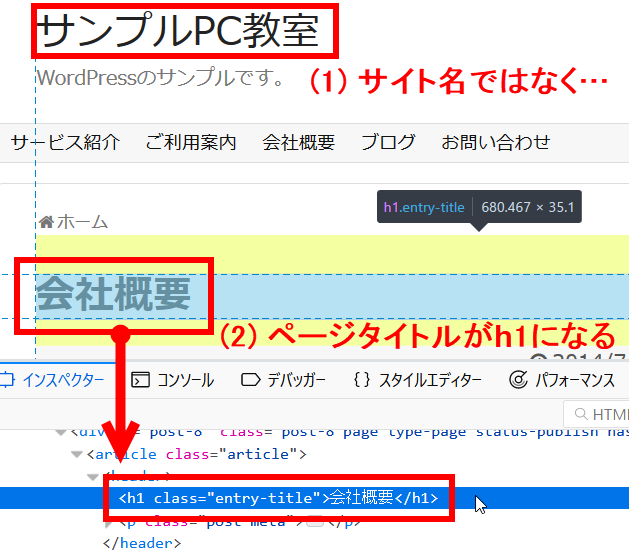Click the performance gauge icon

(x=518, y=380)
